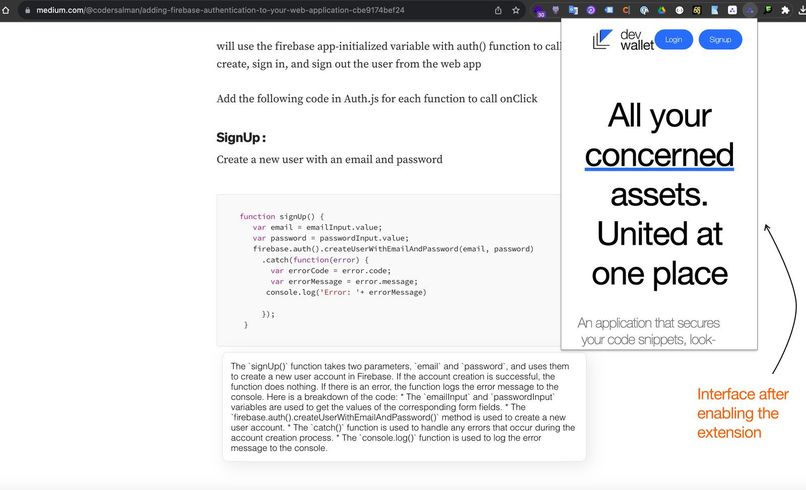Screen dimensions: 806x490
Task: Click the active dev wallet extension icon
Action: point(750,10)
